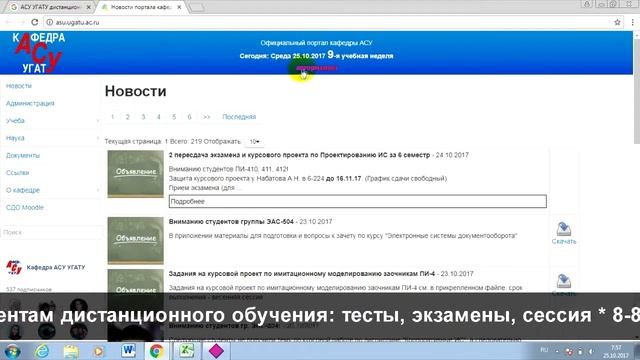This screenshot has height=360, width=640.
Task: Launch Internet Explorer from taskbar
Action: (x=42, y=351)
